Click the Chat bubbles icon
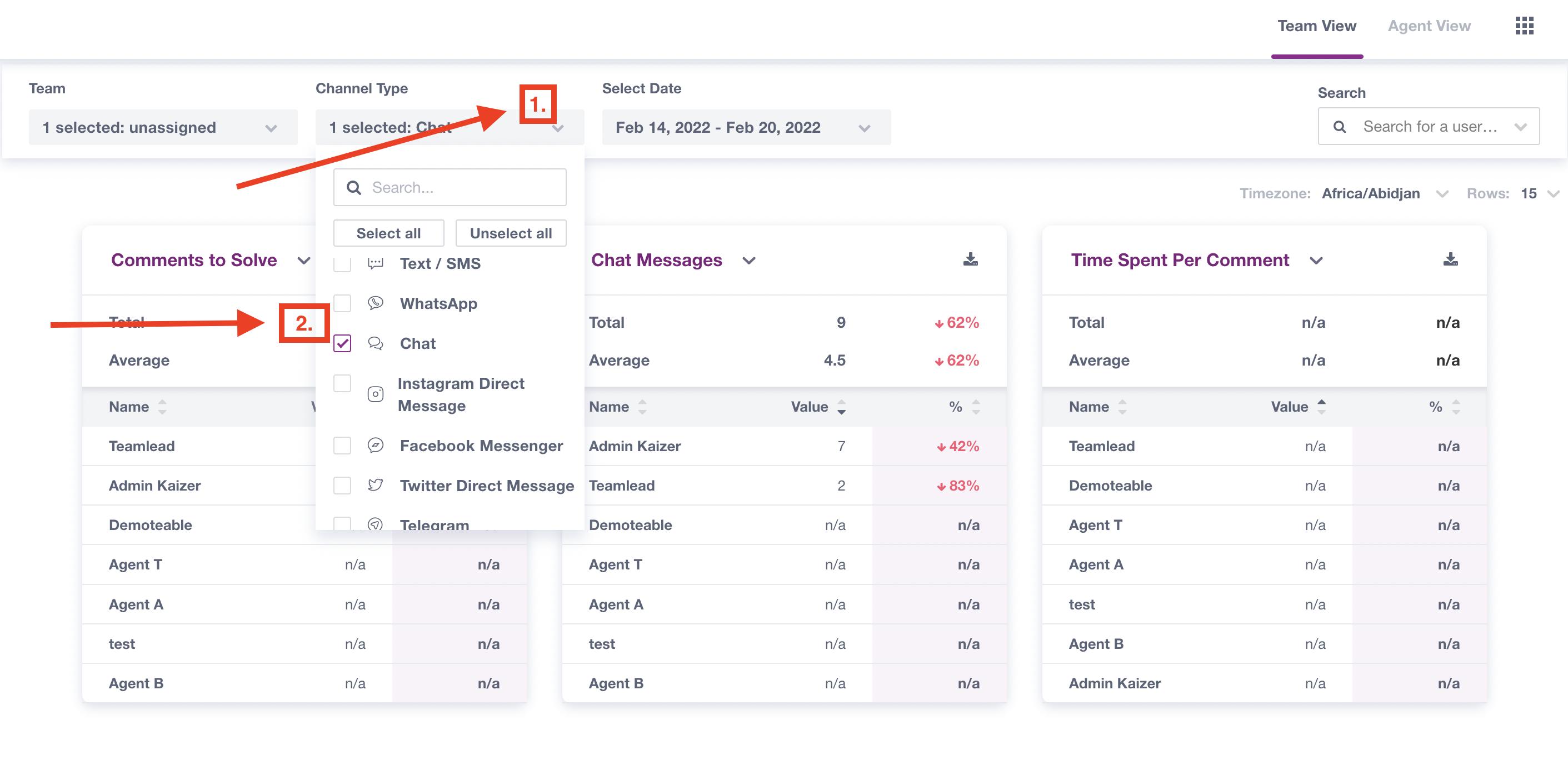Image resolution: width=1568 pixels, height=760 pixels. [x=376, y=343]
